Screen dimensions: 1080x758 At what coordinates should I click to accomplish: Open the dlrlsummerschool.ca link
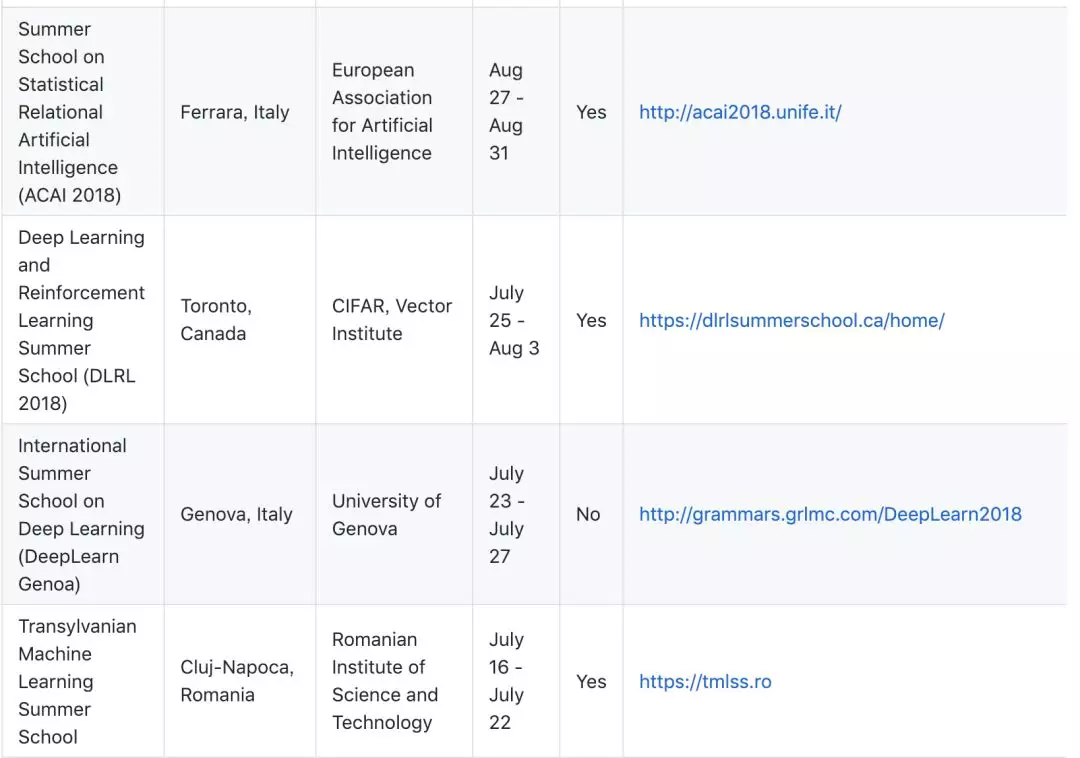[x=791, y=320]
